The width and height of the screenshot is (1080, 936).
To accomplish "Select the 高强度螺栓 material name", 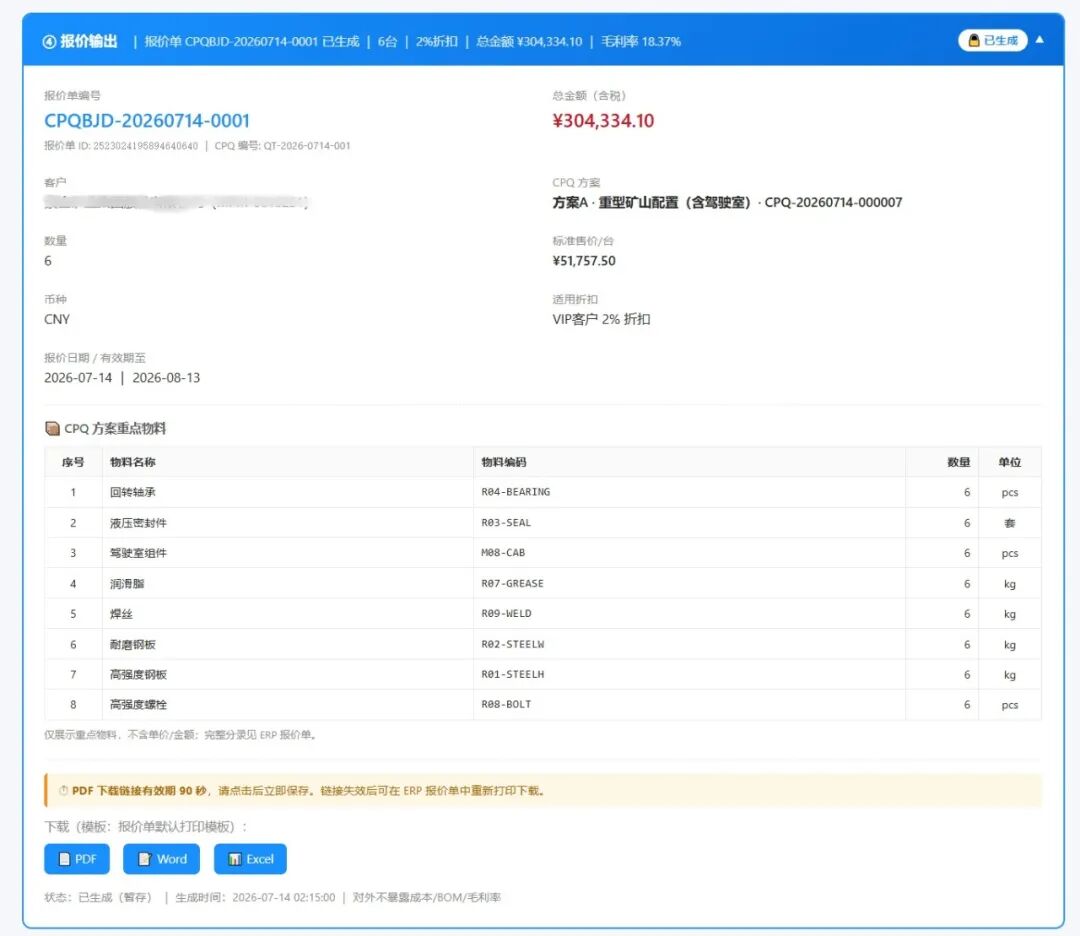I will tap(138, 705).
